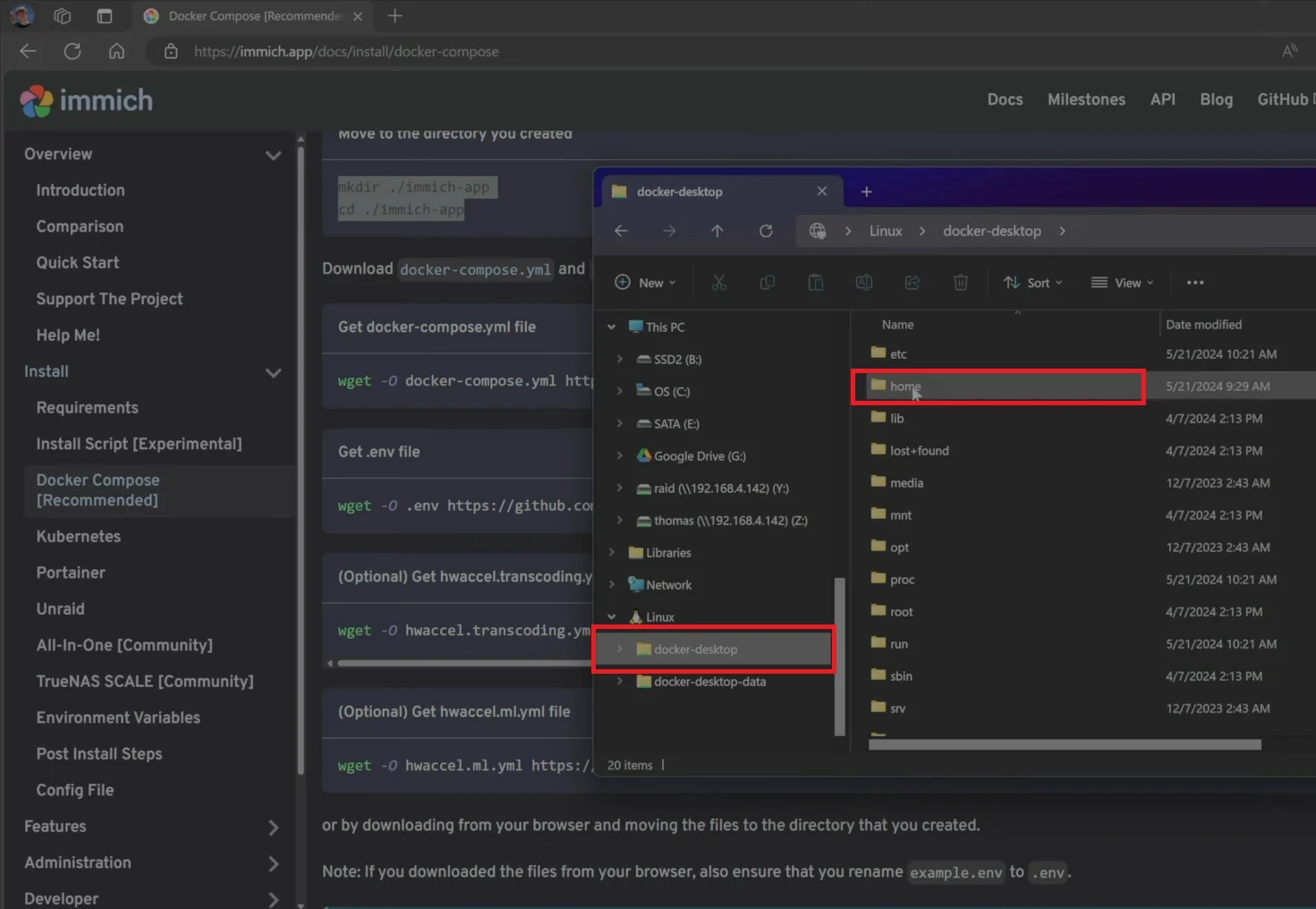This screenshot has height=909, width=1316.
Task: Click Delete trash icon in Explorer
Action: click(961, 283)
